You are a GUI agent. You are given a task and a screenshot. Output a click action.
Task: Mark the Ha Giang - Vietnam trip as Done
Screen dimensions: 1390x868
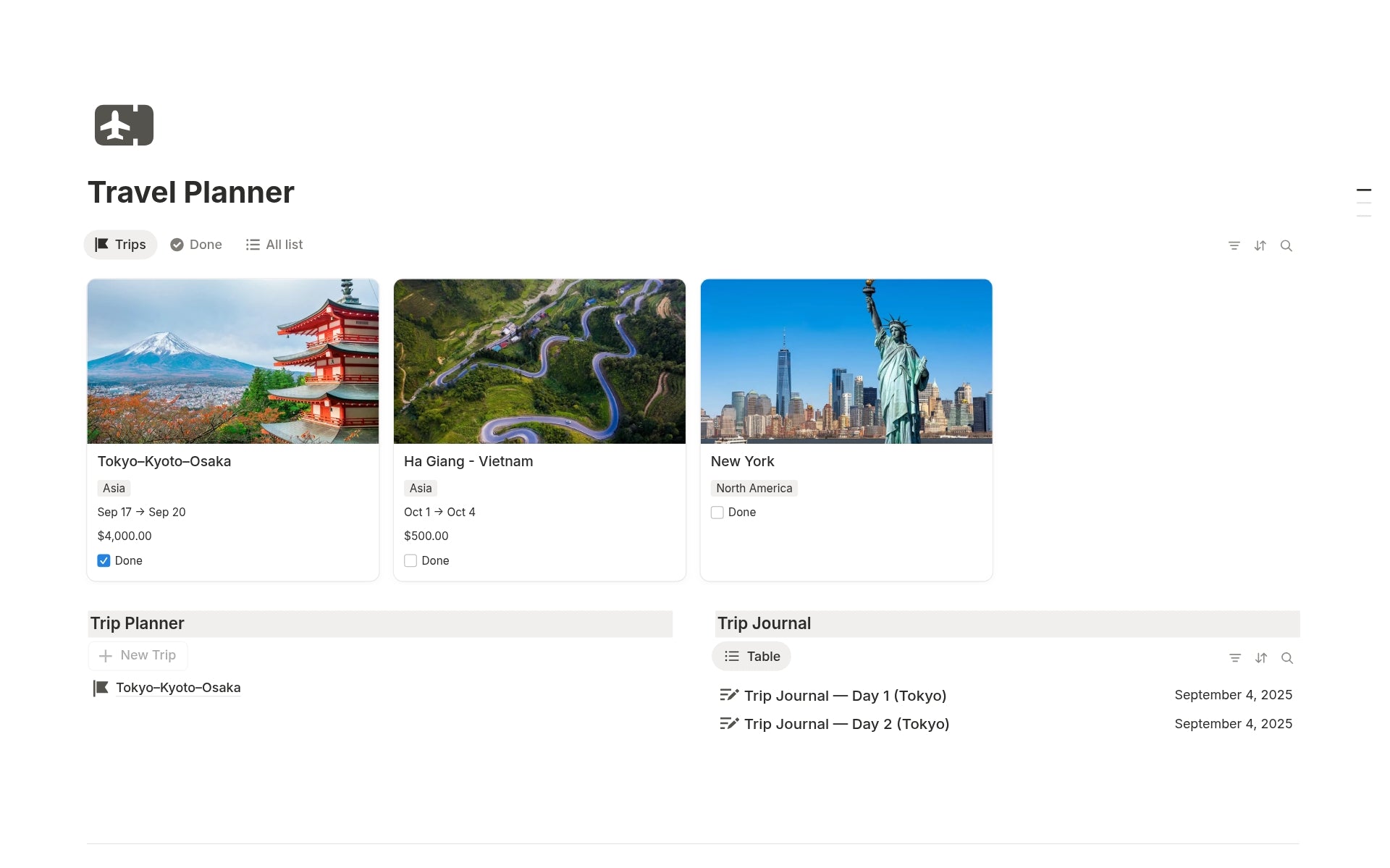(x=410, y=560)
